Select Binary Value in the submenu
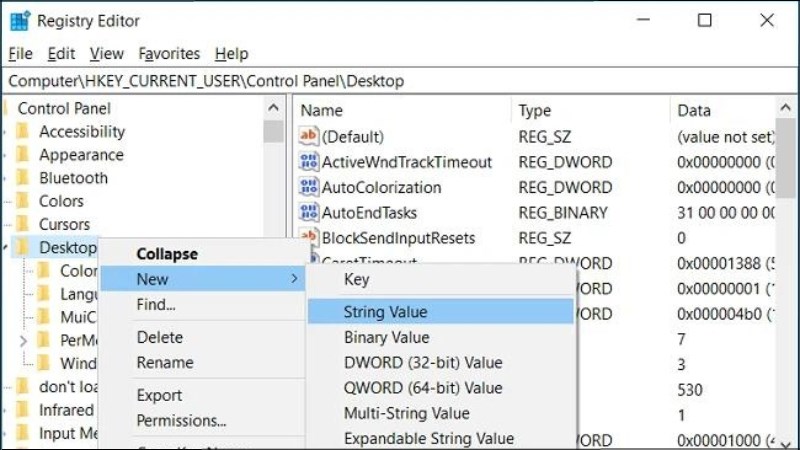This screenshot has height=450, width=800. coord(441,337)
